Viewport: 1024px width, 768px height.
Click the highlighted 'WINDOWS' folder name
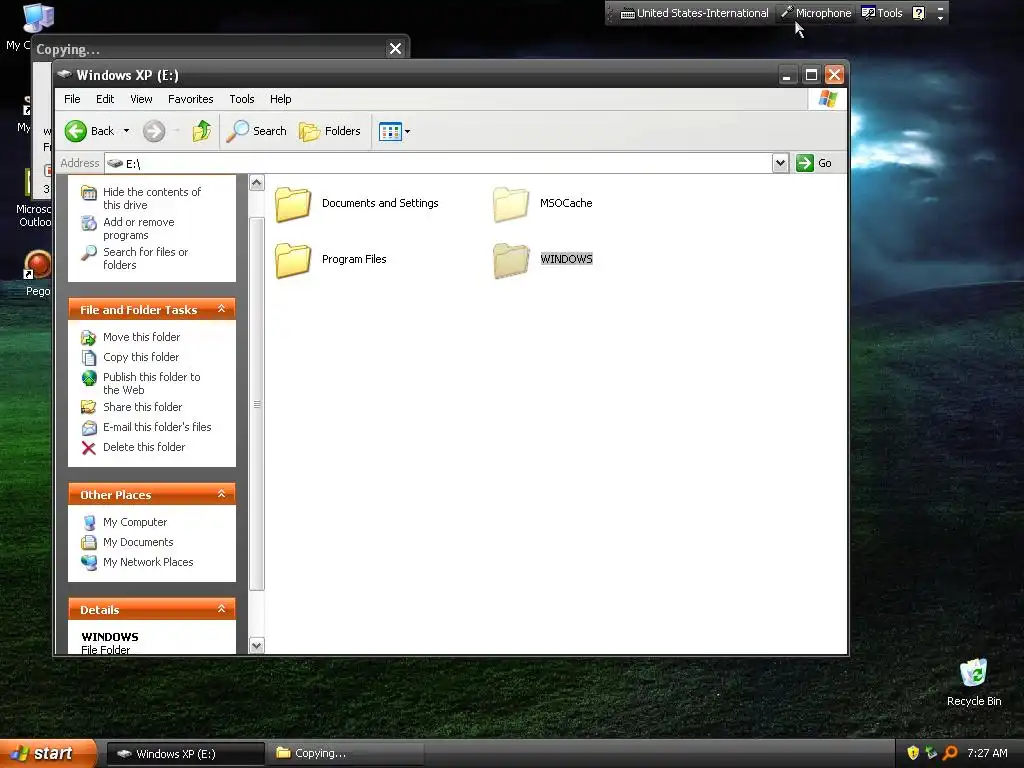coord(566,259)
